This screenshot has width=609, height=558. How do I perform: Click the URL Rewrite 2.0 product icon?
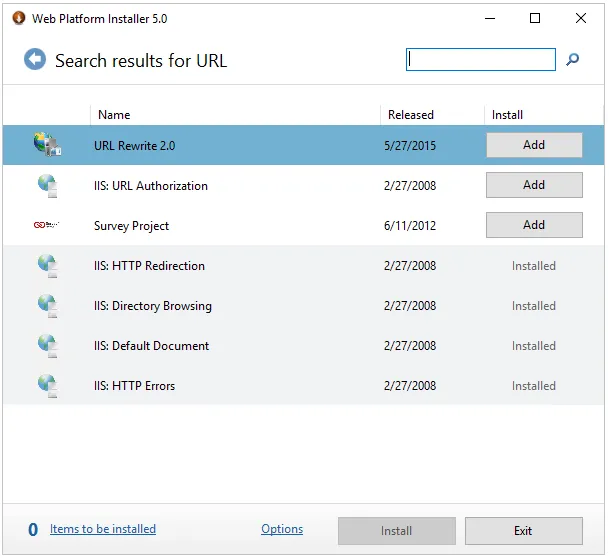coord(47,145)
